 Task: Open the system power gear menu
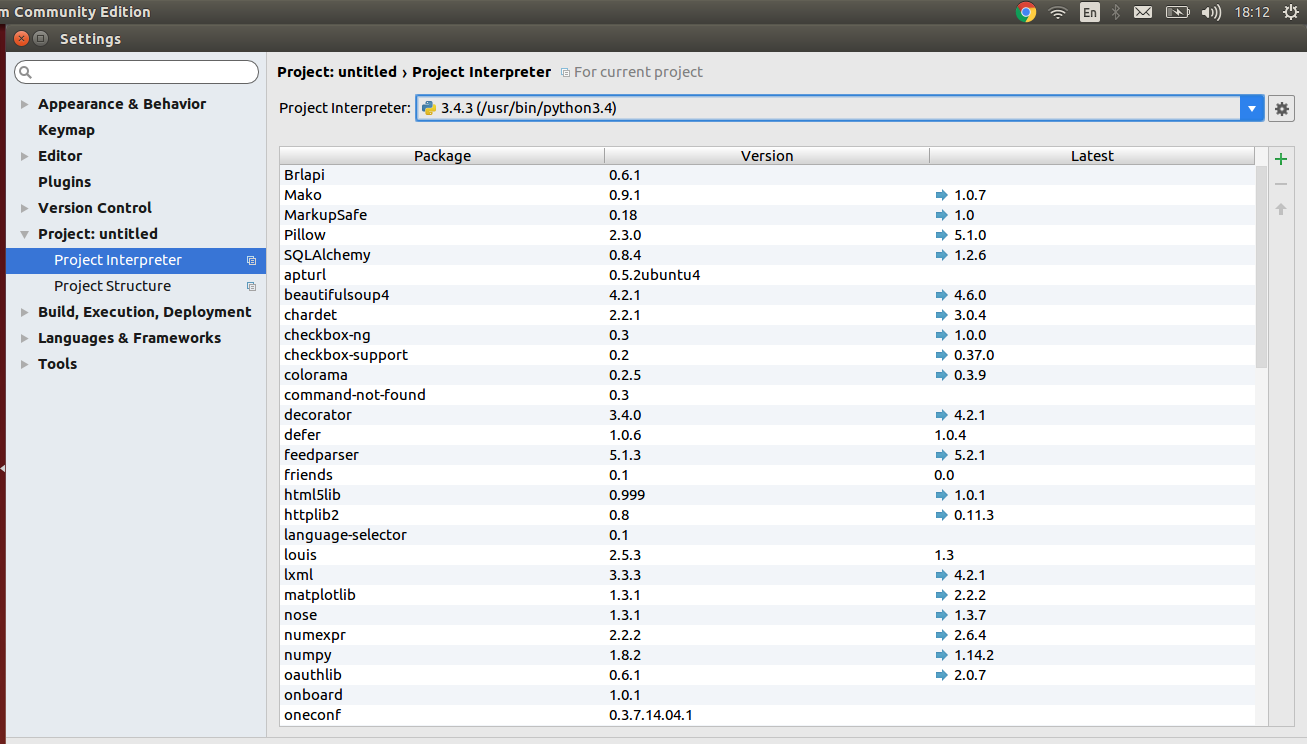click(1290, 12)
